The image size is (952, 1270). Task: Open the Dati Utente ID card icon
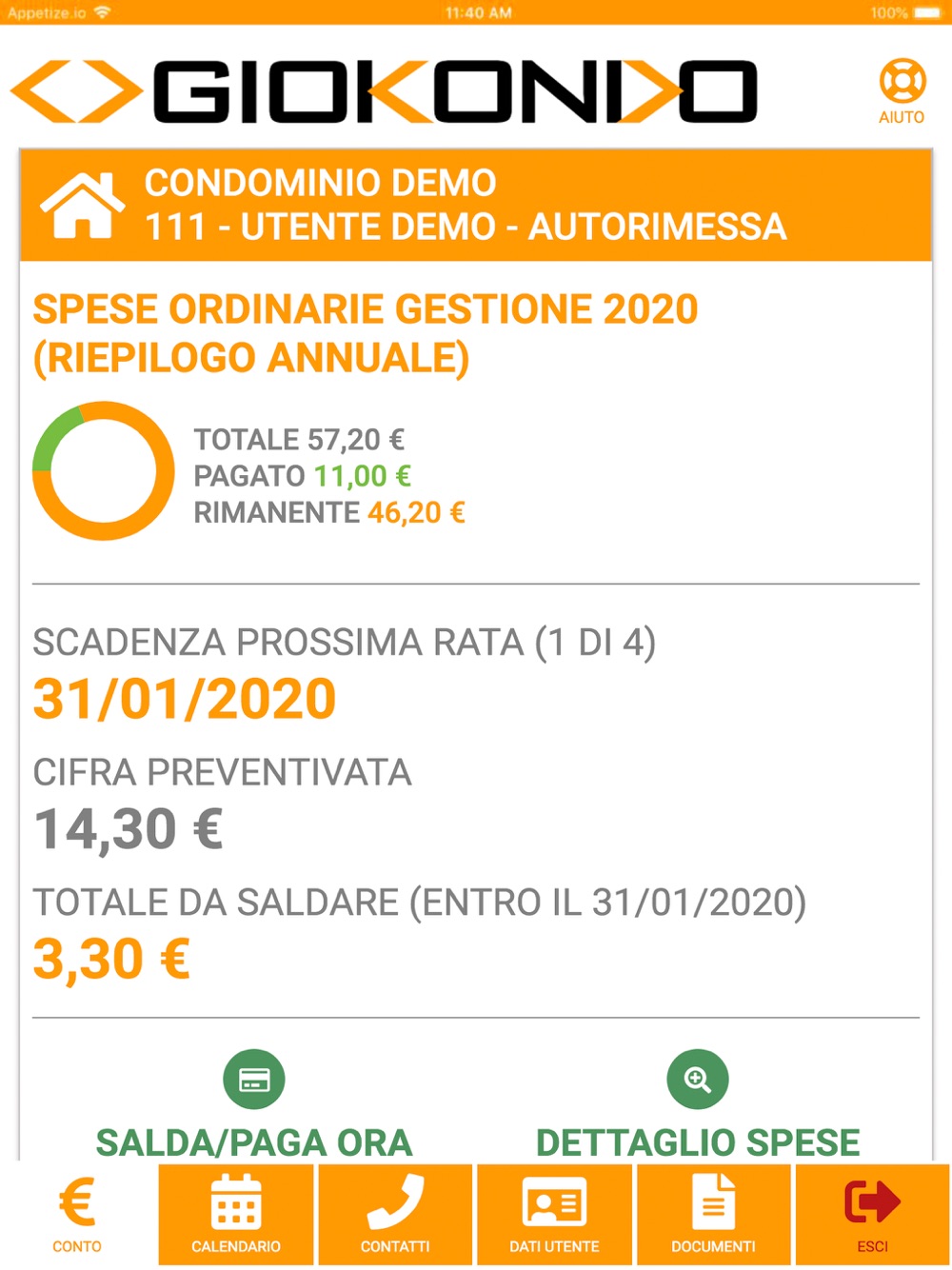coord(554,1201)
